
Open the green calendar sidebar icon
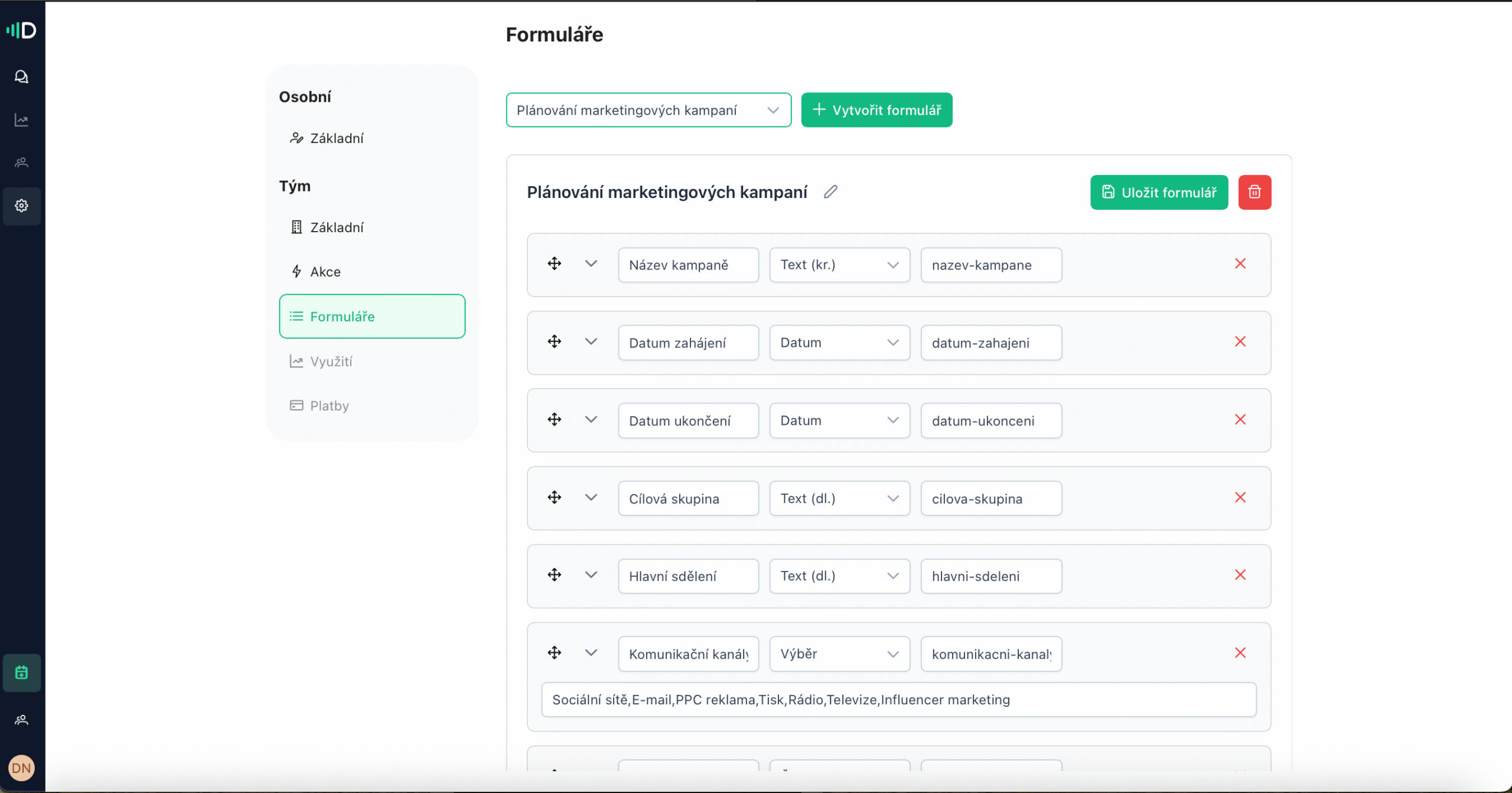click(21, 672)
